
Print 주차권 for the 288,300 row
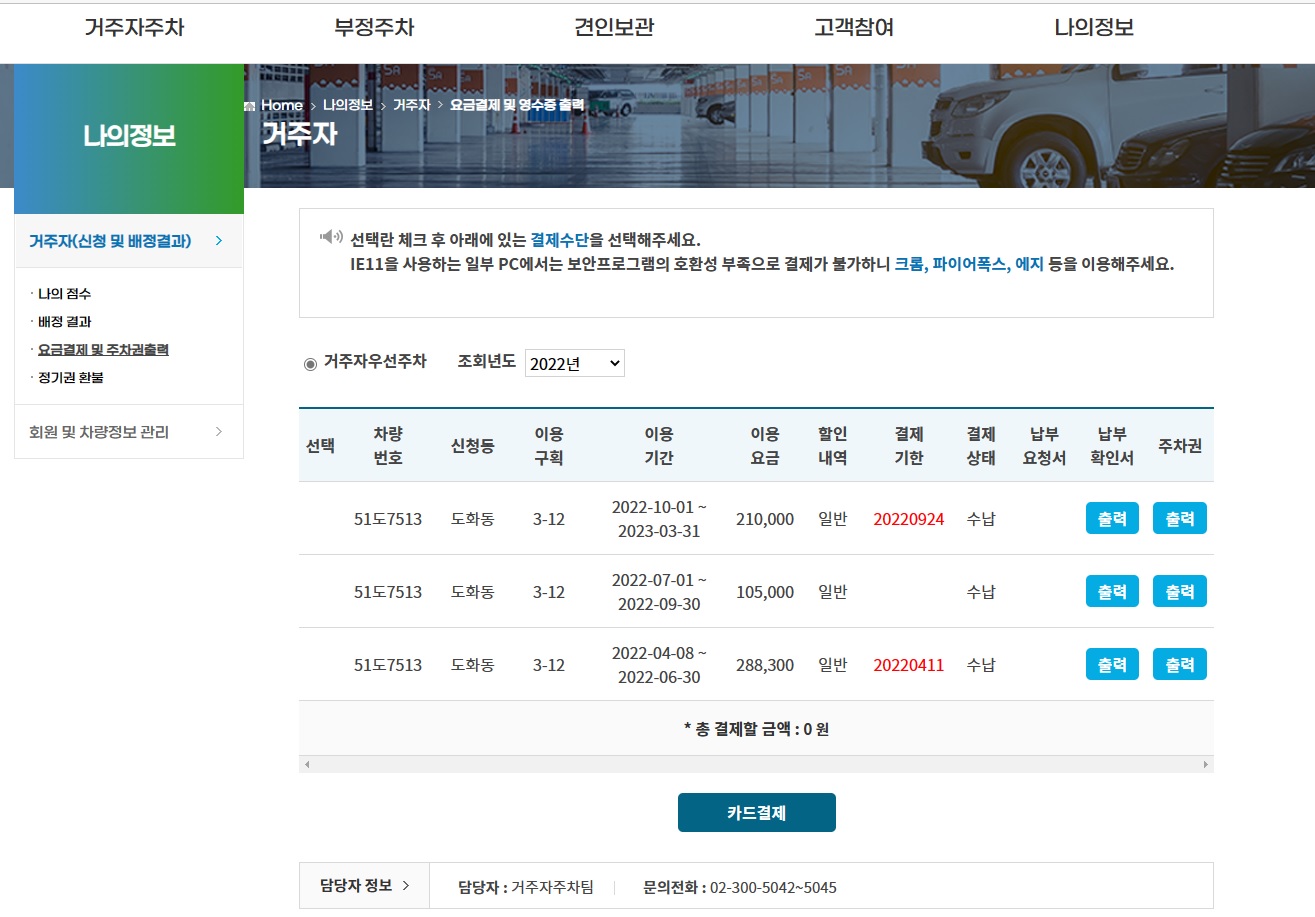pyautogui.click(x=1179, y=664)
